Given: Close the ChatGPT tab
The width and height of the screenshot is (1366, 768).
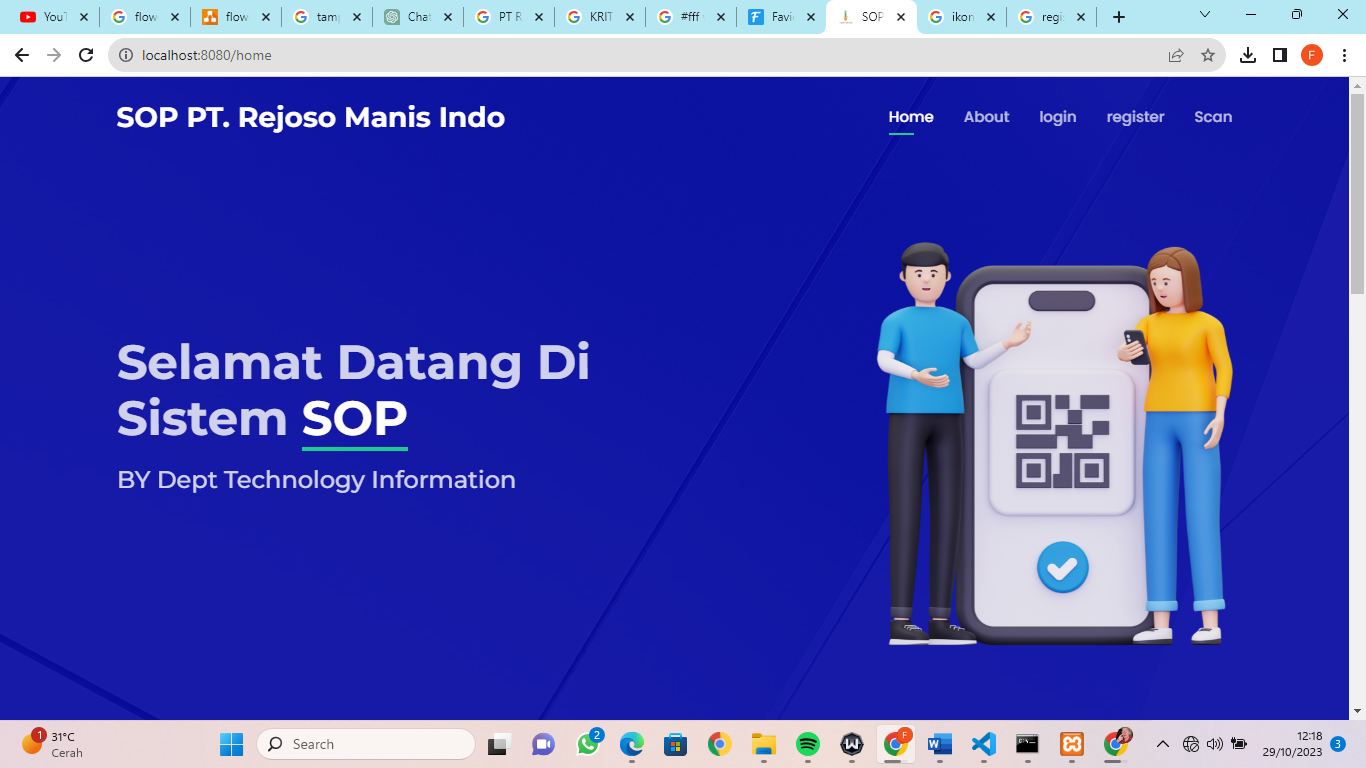Looking at the screenshot, I should tap(447, 17).
